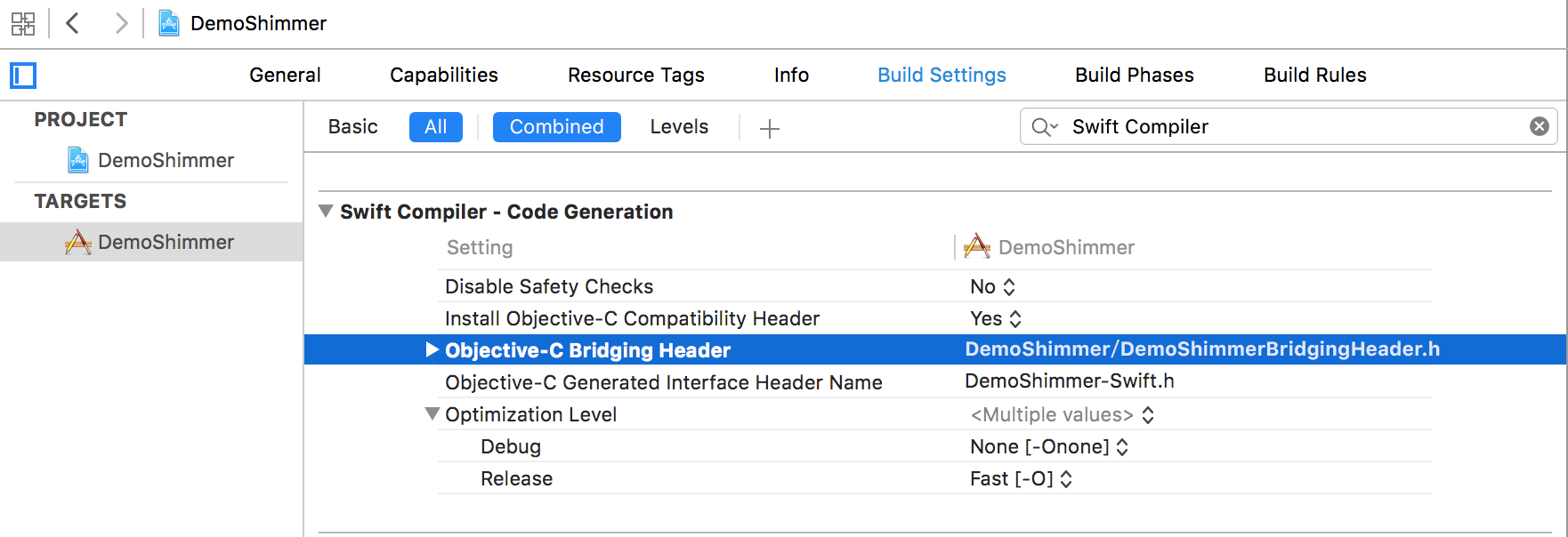Click the TARGETS section heading
The height and width of the screenshot is (537, 1568).
coord(80,201)
